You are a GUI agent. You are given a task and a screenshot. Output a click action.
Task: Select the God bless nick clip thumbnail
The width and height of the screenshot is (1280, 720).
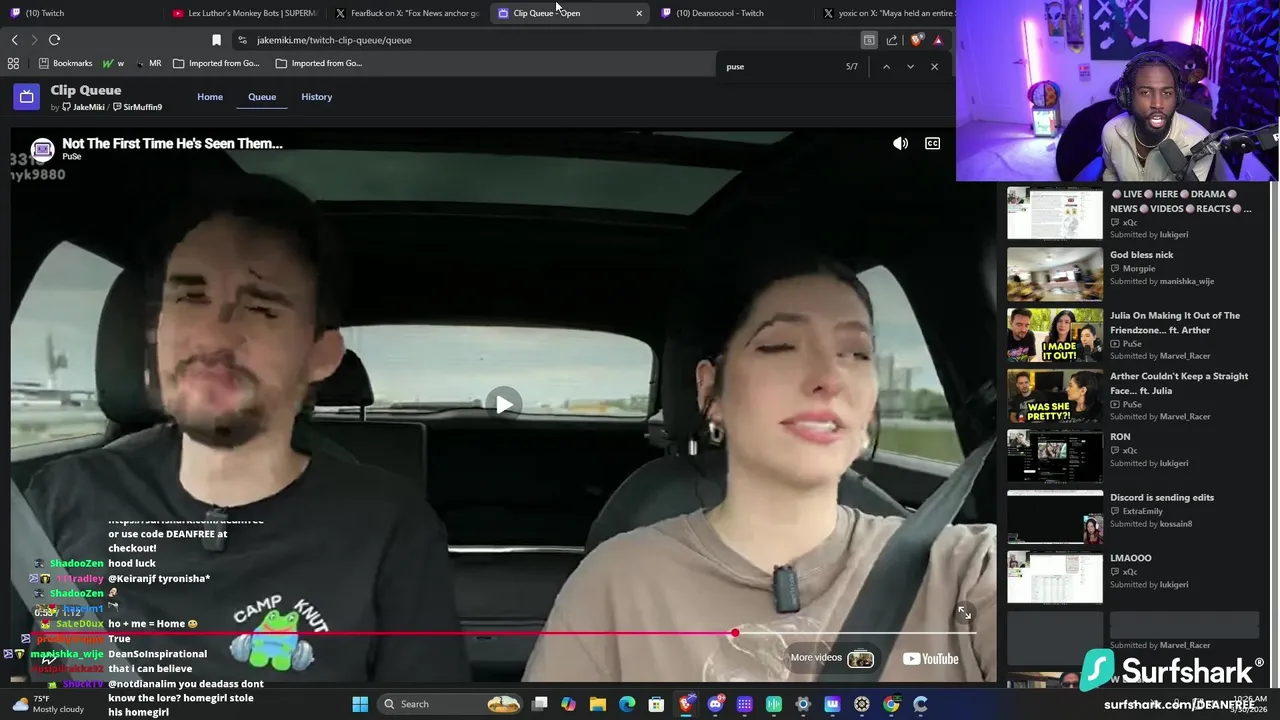[1054, 273]
